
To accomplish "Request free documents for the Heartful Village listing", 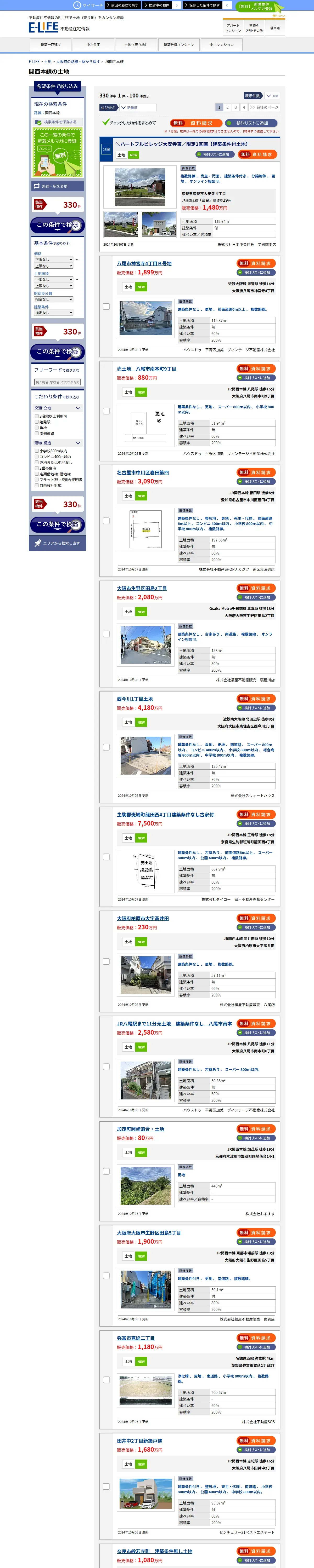I will (x=257, y=155).
